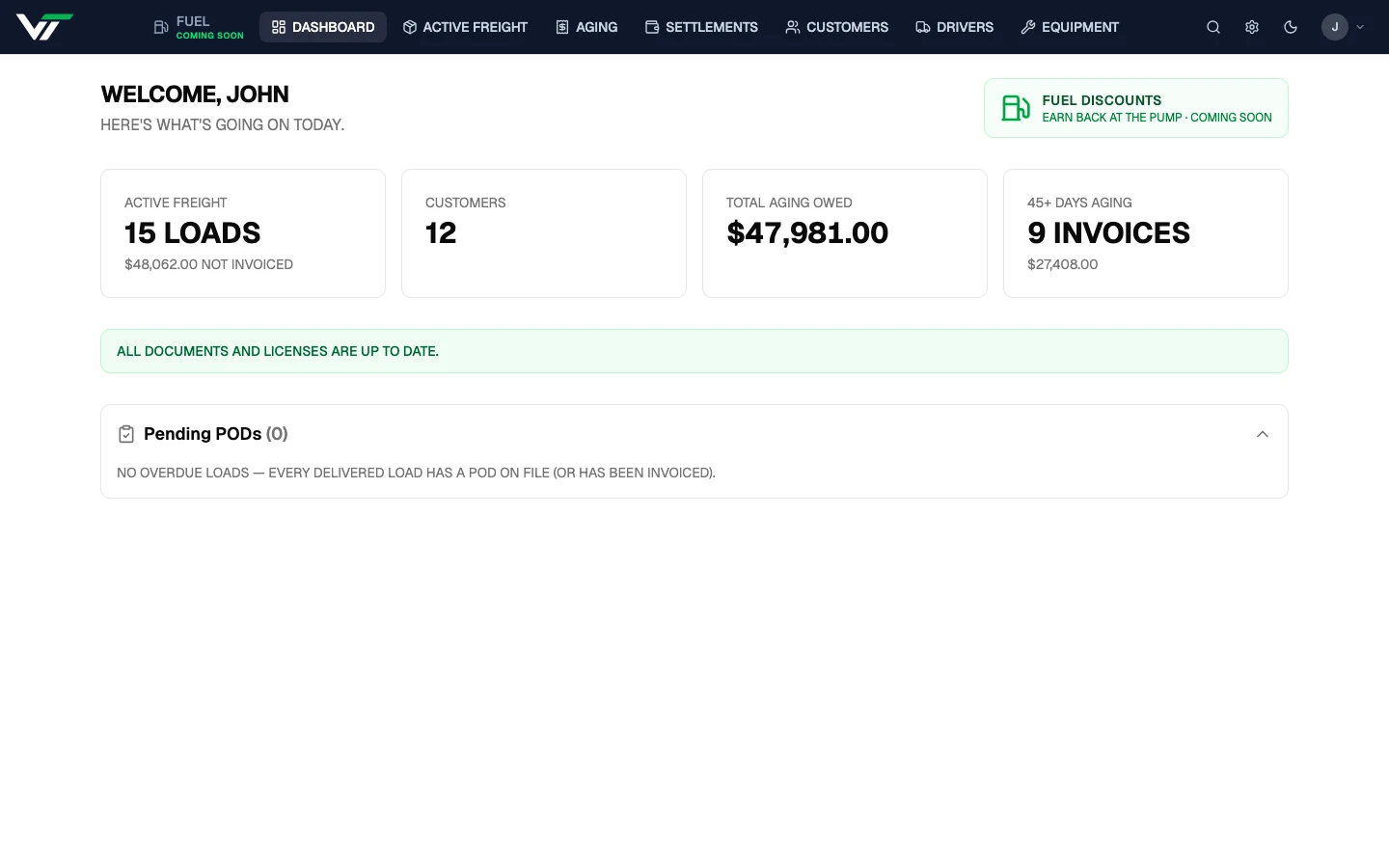Open the 45+ Days Aging card
Screen dimensions: 1389x868
click(1146, 233)
